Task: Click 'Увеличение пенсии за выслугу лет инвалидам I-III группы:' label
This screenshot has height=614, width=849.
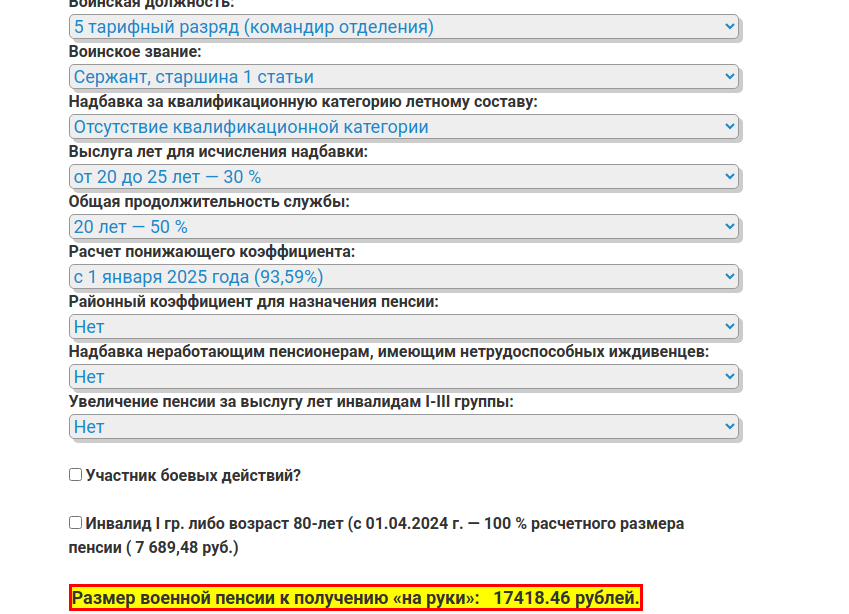Action: click(x=291, y=402)
